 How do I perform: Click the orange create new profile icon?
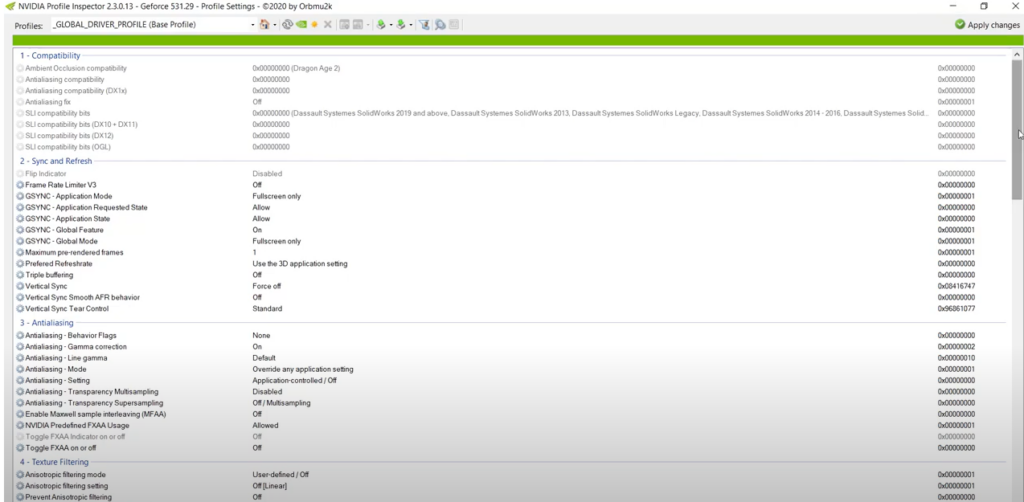click(x=314, y=24)
